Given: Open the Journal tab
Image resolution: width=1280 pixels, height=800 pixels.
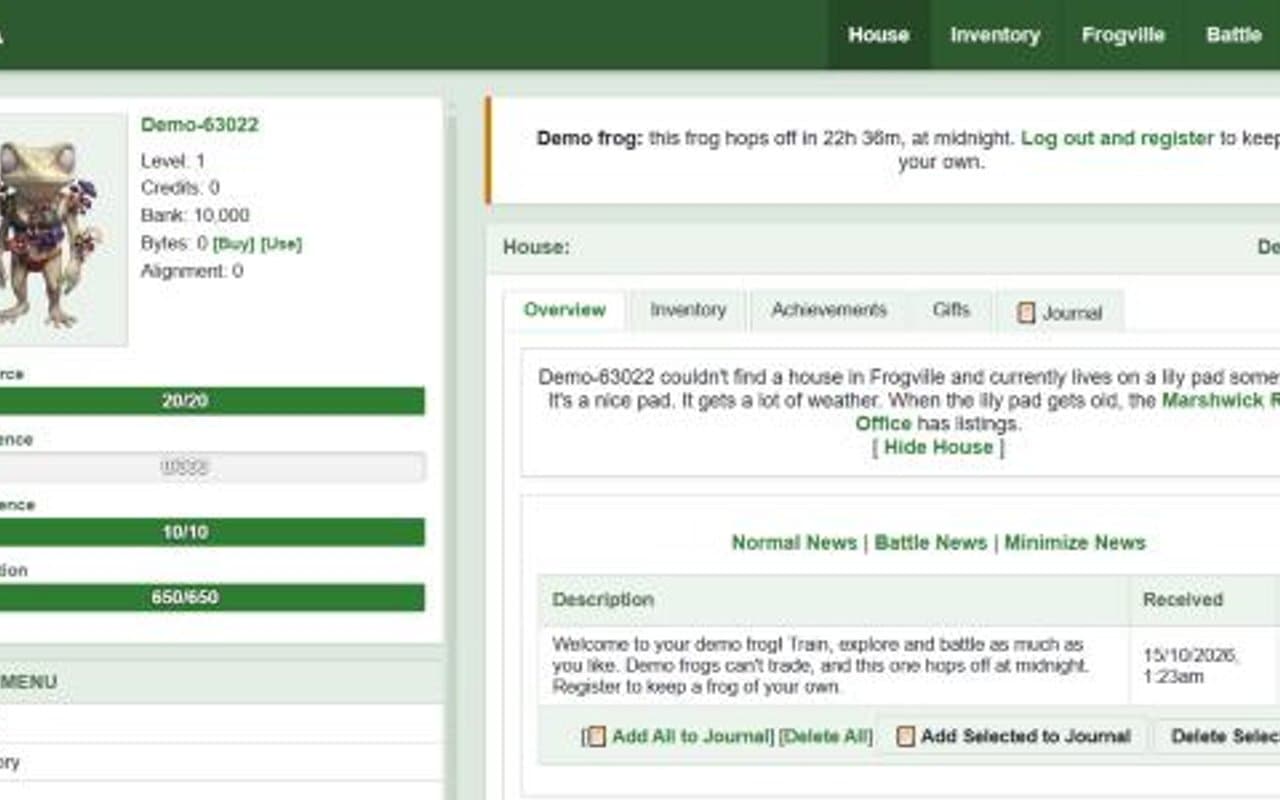Looking at the screenshot, I should [x=1060, y=312].
